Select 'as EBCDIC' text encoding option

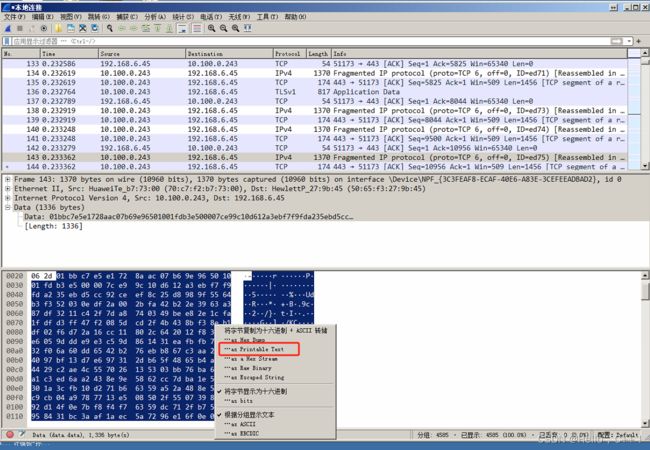click(x=275, y=433)
